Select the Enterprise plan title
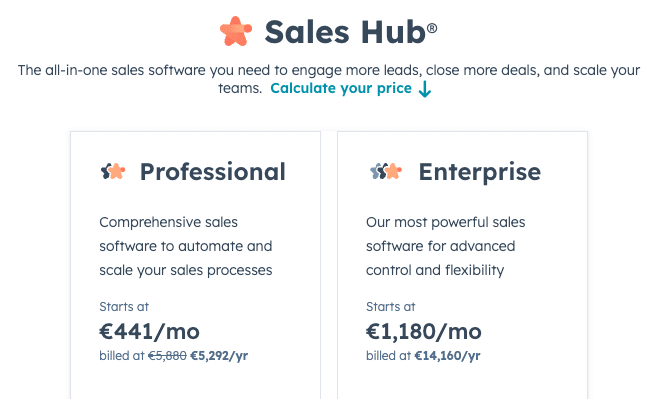The height and width of the screenshot is (399, 667). [480, 172]
